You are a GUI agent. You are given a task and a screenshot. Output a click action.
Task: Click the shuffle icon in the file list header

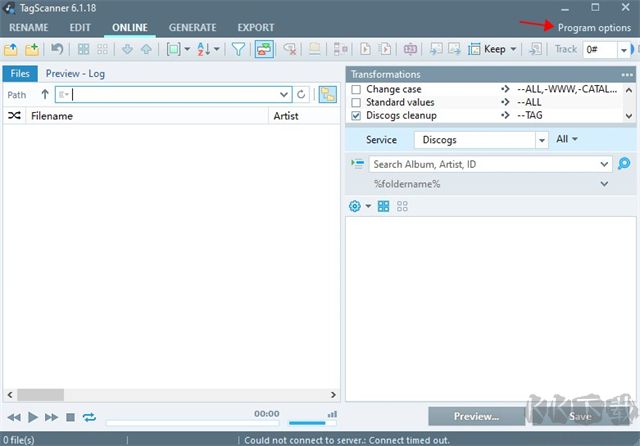(14, 116)
